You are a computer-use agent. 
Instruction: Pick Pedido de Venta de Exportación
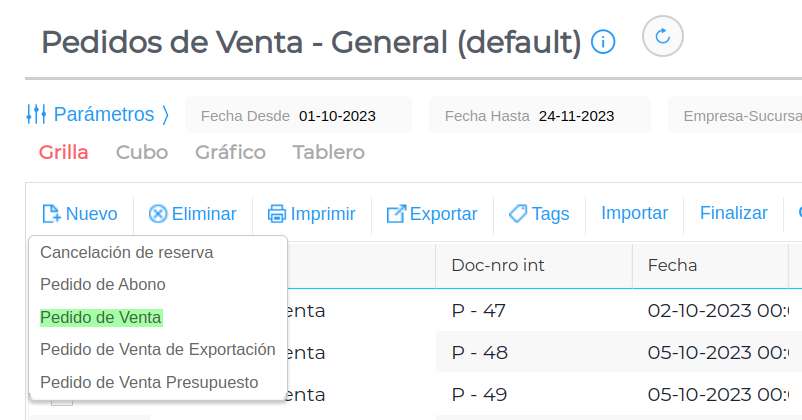158,349
